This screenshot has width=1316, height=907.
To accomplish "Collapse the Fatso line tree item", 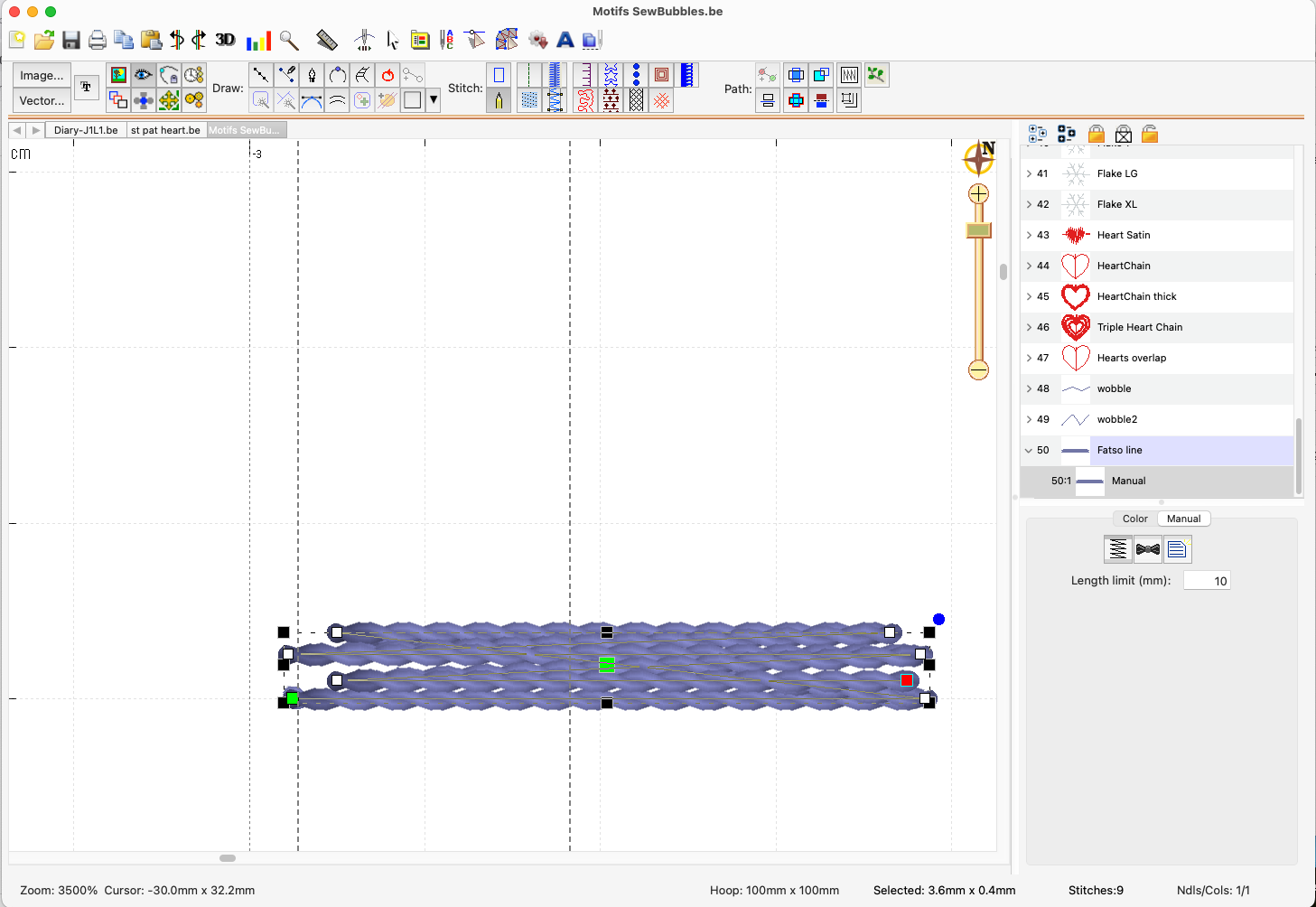I will (x=1029, y=450).
